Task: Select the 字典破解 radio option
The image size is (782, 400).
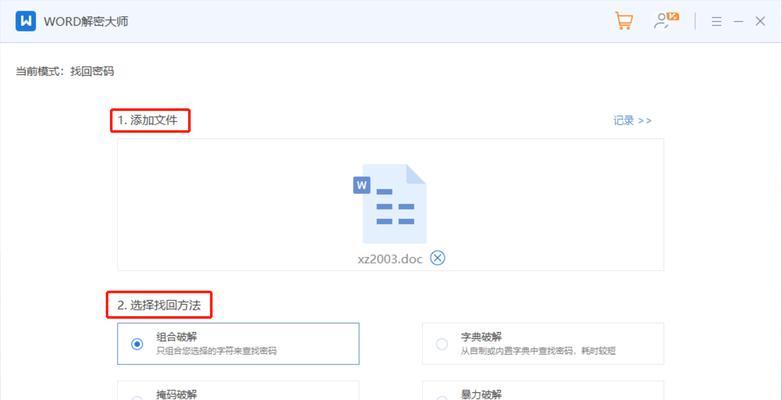Action: pos(442,344)
